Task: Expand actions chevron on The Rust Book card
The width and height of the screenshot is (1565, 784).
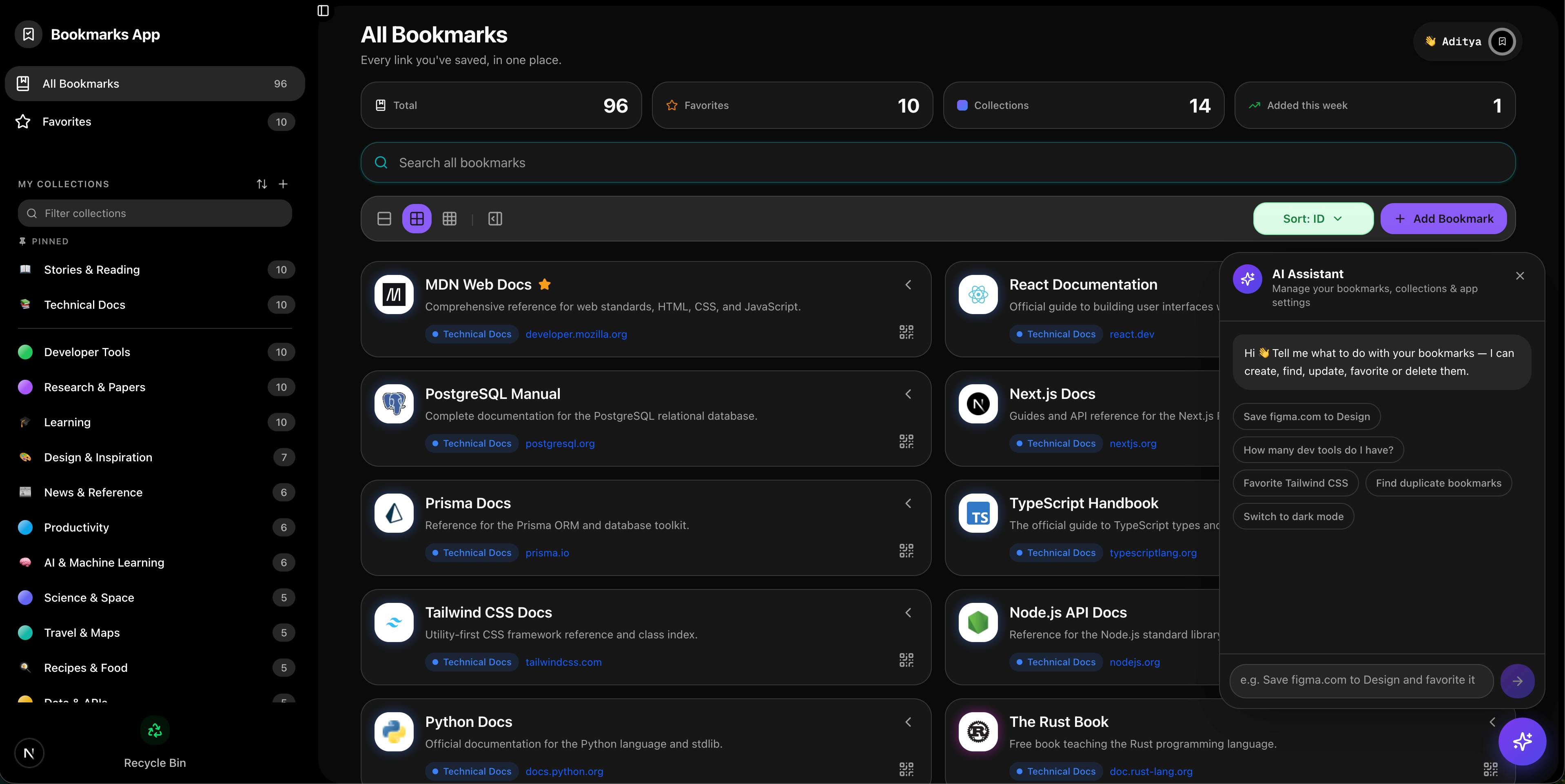Action: [1493, 722]
